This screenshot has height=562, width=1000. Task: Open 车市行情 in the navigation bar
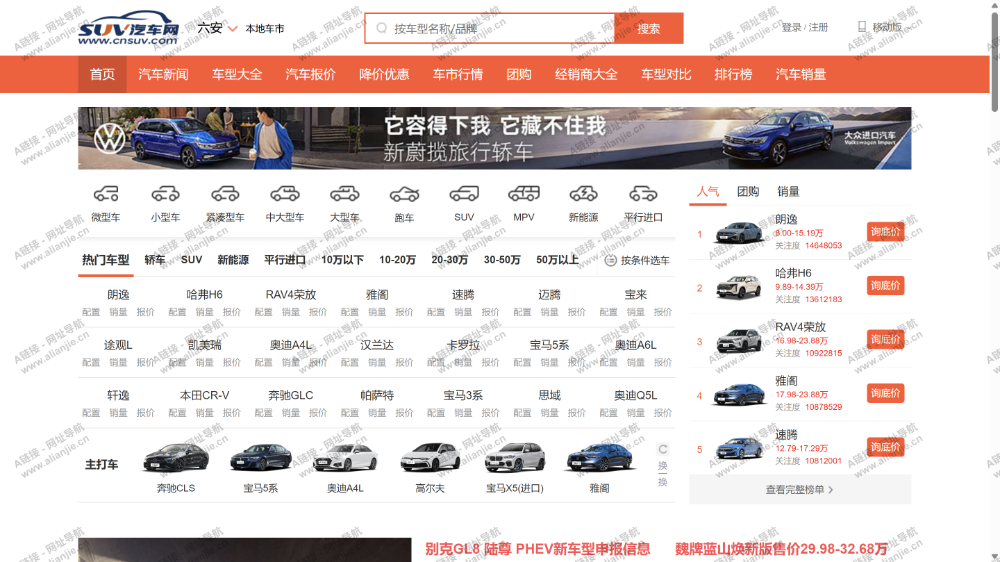click(458, 75)
